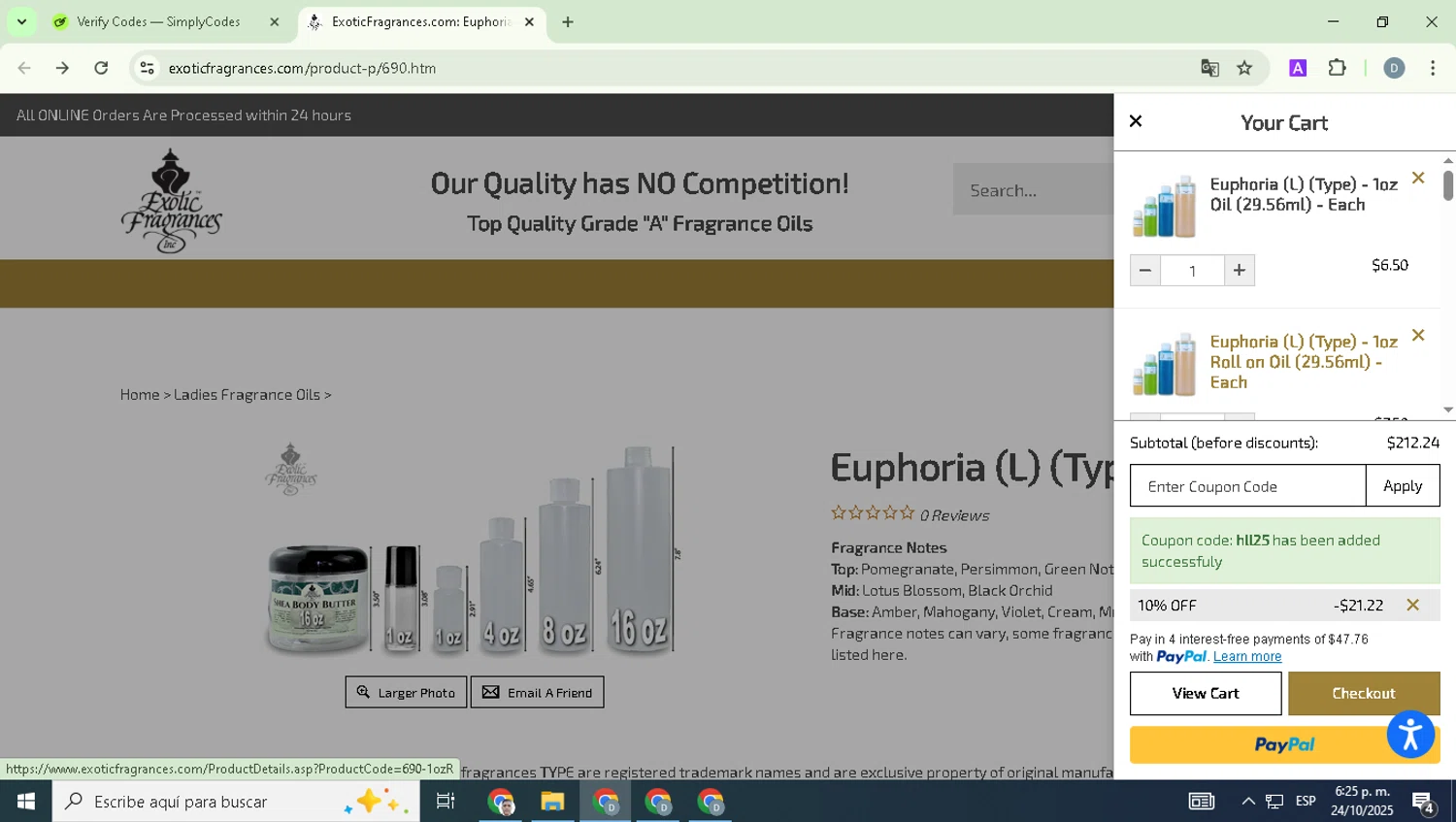
Task: Click the five-star rating icons
Action: tap(873, 513)
